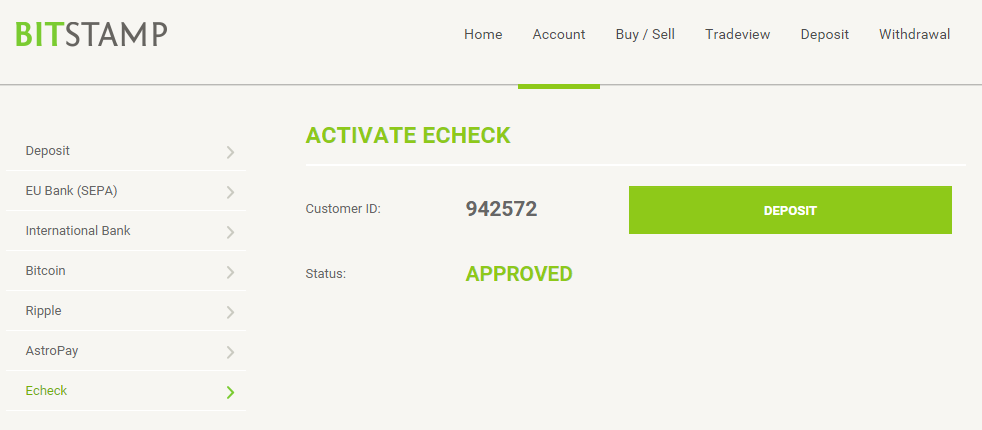
Task: Open the Withdrawal page
Action: [x=914, y=34]
